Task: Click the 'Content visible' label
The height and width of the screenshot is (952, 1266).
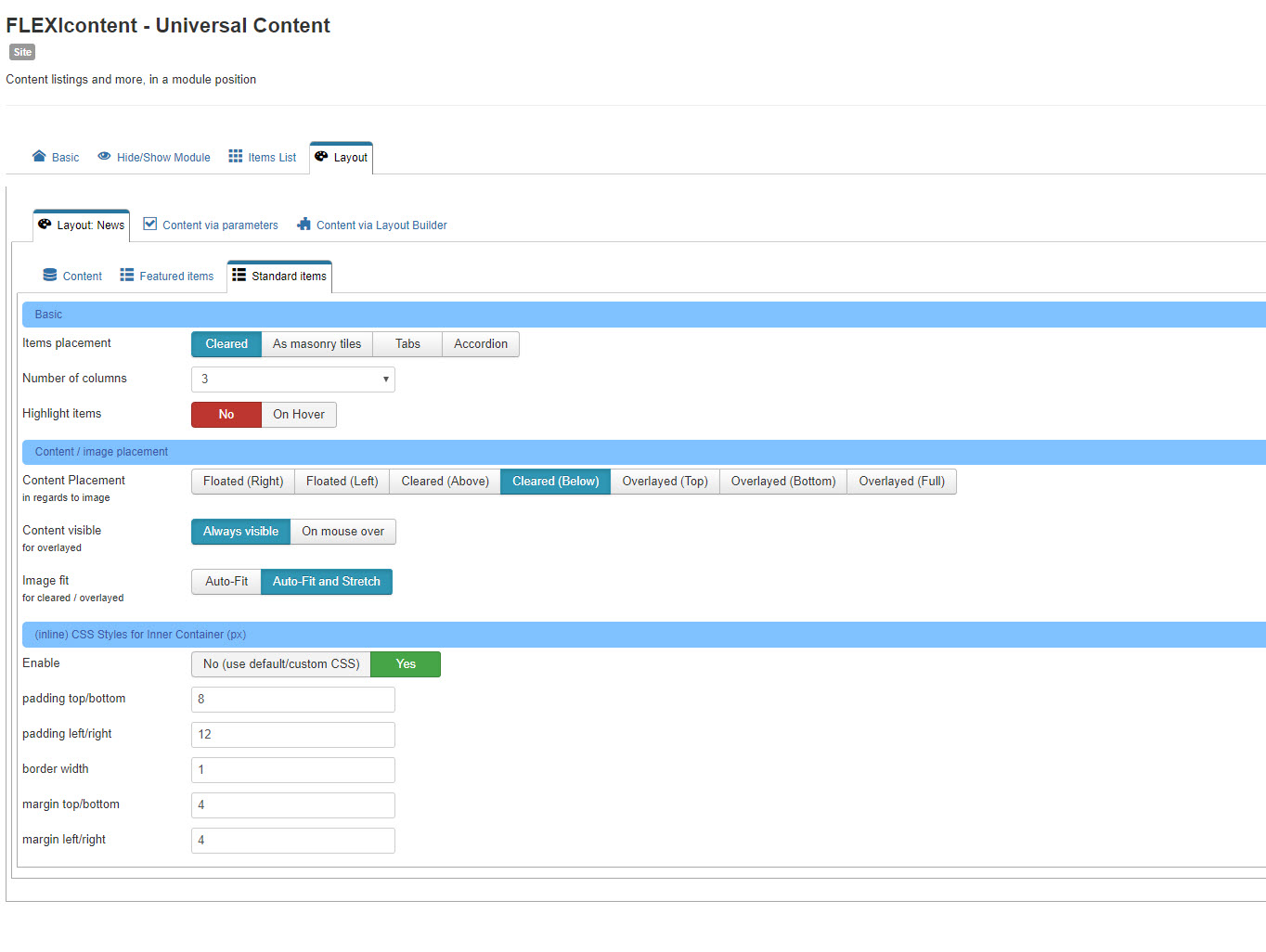Action: pos(62,531)
